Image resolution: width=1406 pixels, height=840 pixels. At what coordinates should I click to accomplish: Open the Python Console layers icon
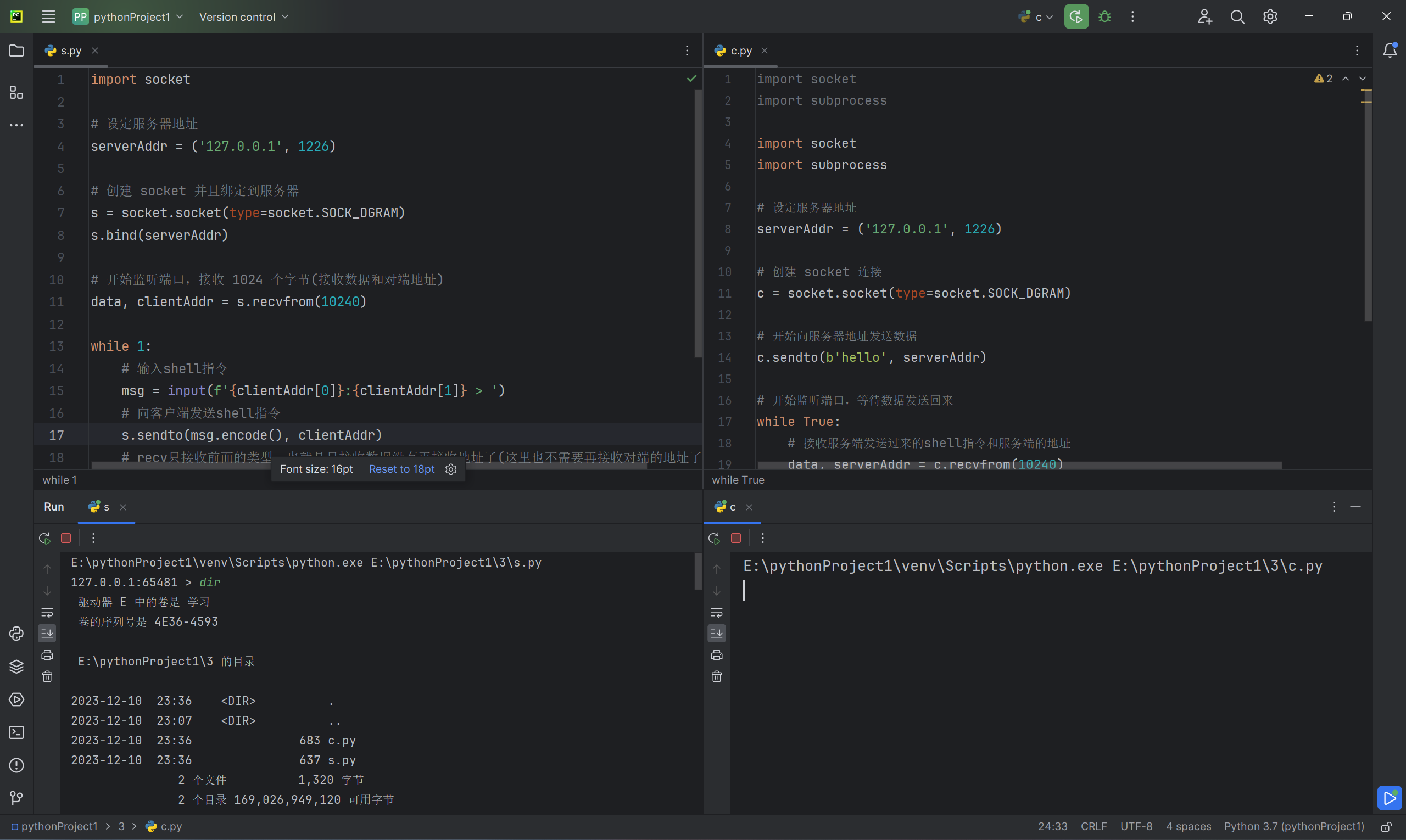(x=16, y=667)
